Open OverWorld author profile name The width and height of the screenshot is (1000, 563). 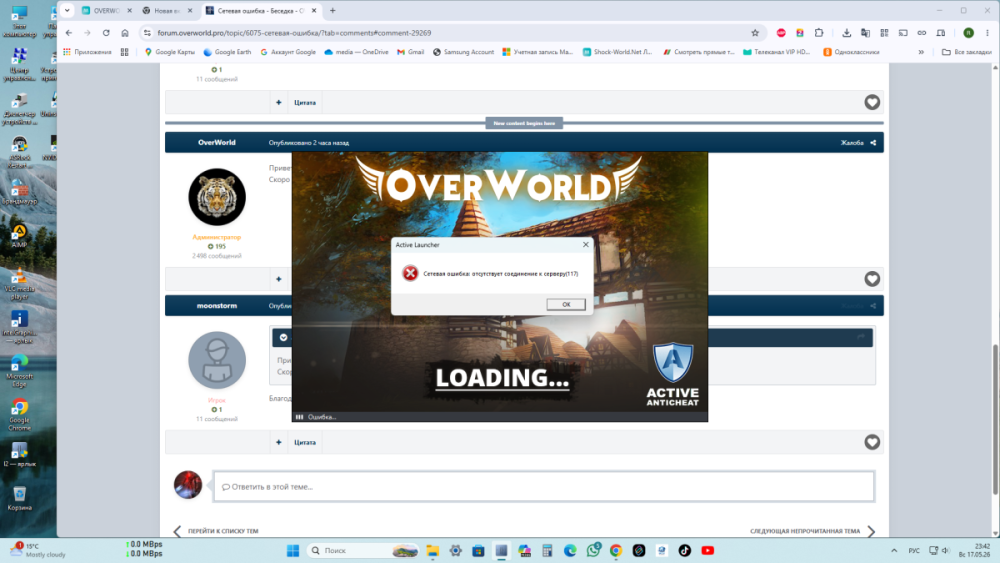tap(217, 143)
